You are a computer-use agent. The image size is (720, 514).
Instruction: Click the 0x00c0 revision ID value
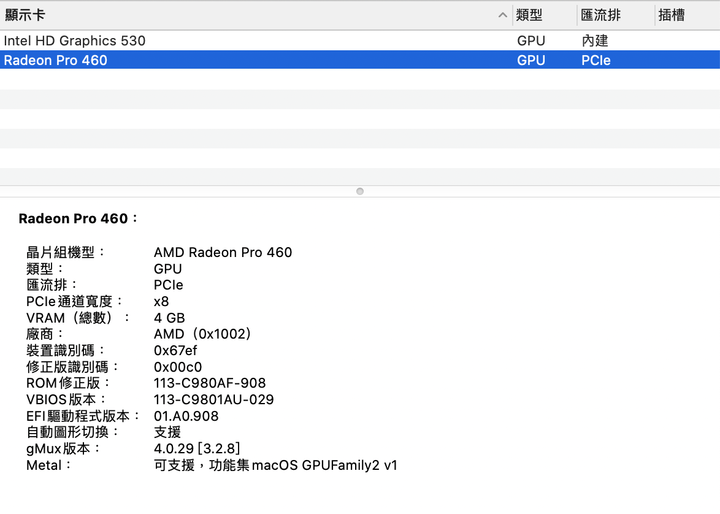point(178,367)
